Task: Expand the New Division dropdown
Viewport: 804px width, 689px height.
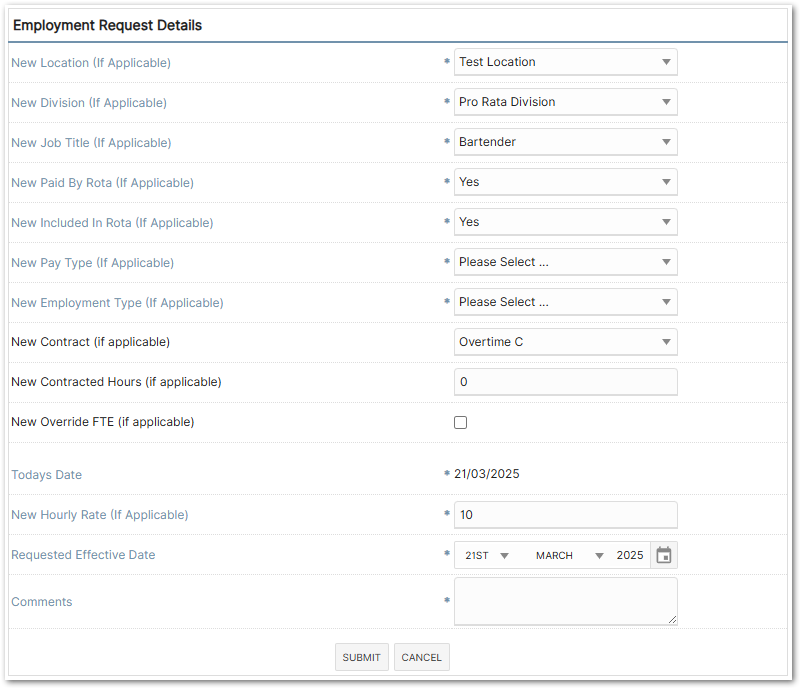Action: [565, 102]
